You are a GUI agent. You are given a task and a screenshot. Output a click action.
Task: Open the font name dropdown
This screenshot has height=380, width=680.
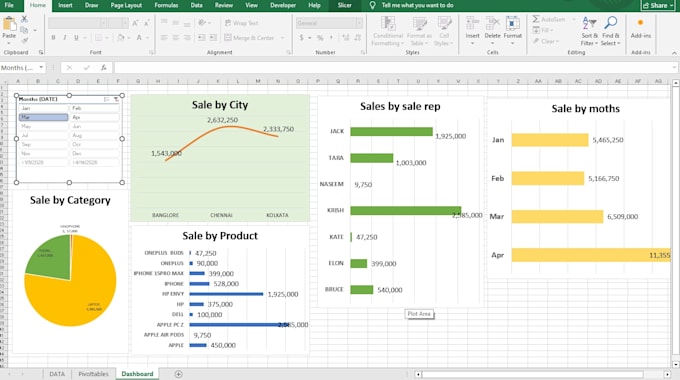(104, 23)
